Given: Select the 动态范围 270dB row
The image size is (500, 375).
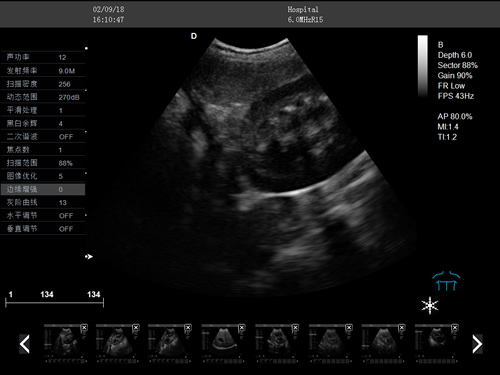Looking at the screenshot, I should point(43,97).
